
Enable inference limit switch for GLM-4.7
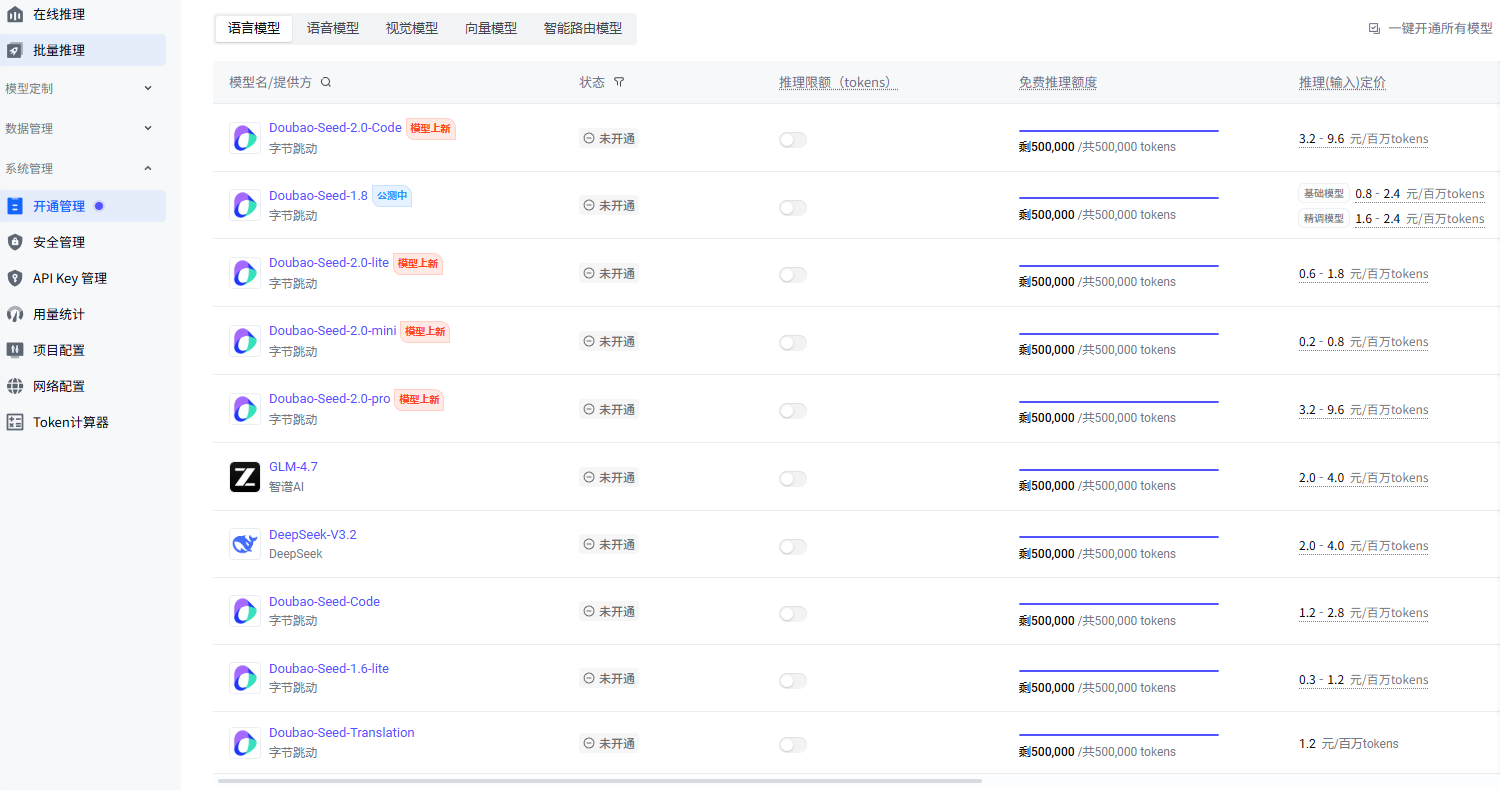(793, 479)
